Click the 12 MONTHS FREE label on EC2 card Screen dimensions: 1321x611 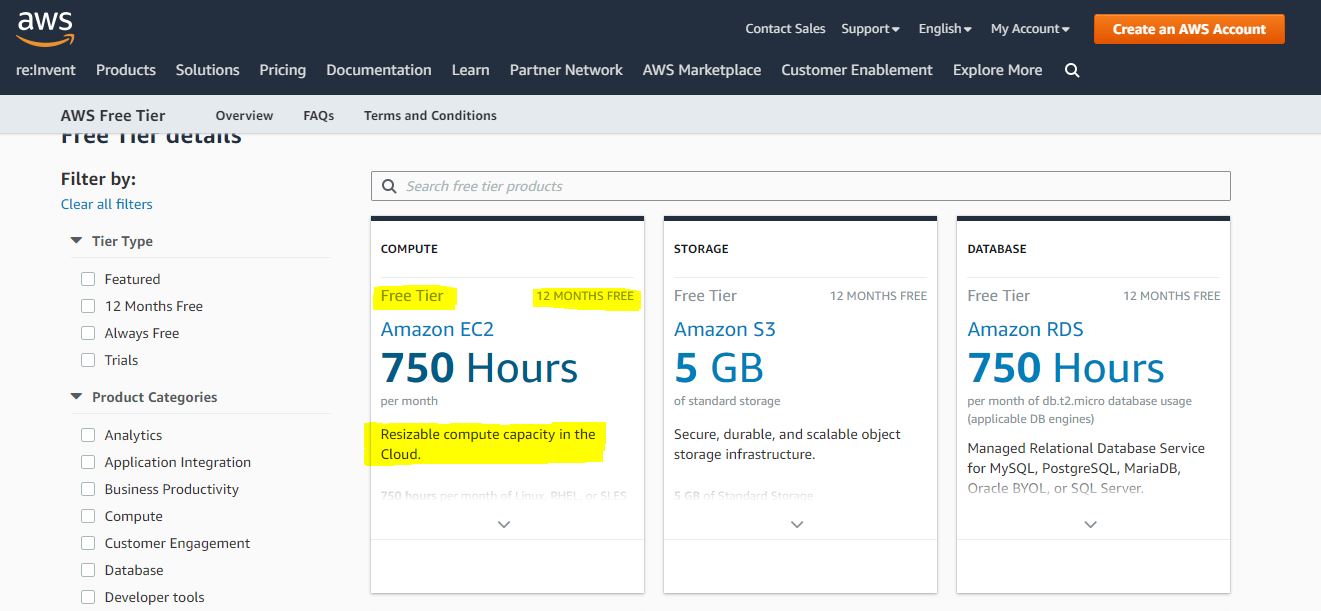pyautogui.click(x=585, y=296)
